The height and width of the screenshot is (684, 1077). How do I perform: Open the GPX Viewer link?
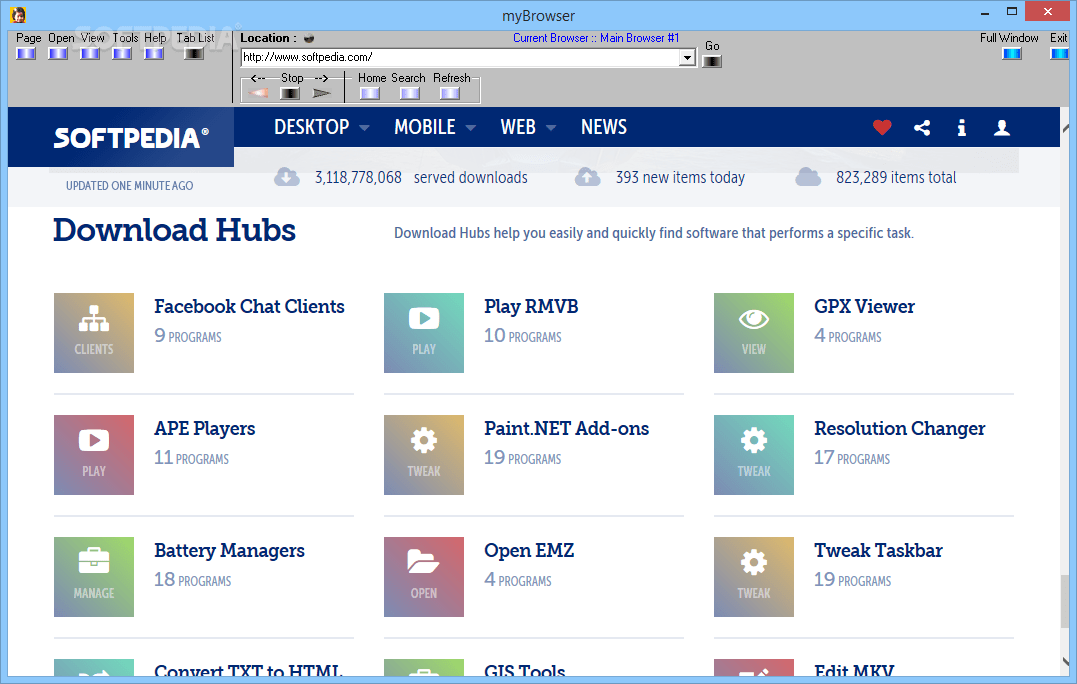point(864,306)
